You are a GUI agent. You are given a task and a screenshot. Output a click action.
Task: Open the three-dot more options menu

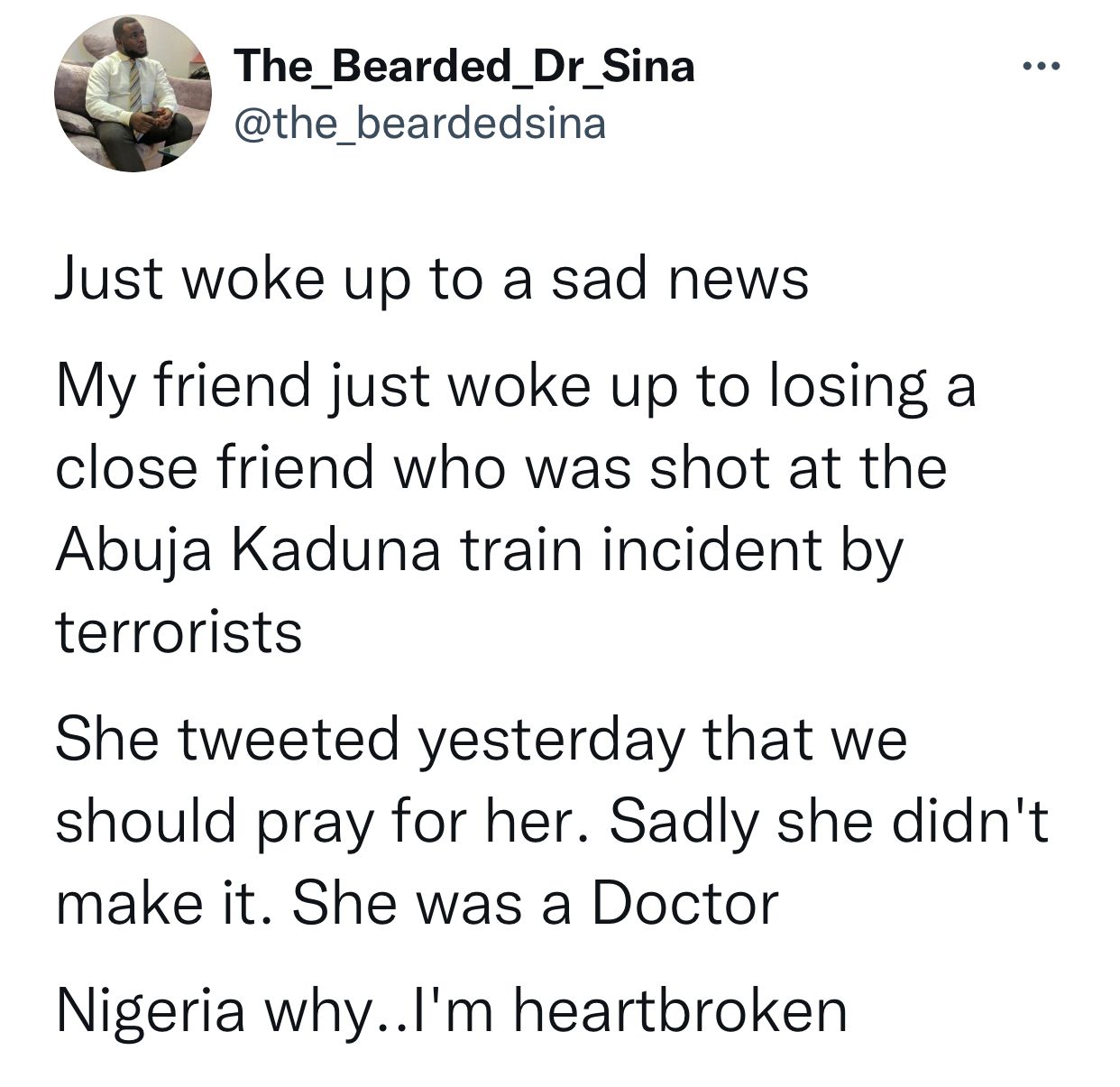click(1044, 67)
